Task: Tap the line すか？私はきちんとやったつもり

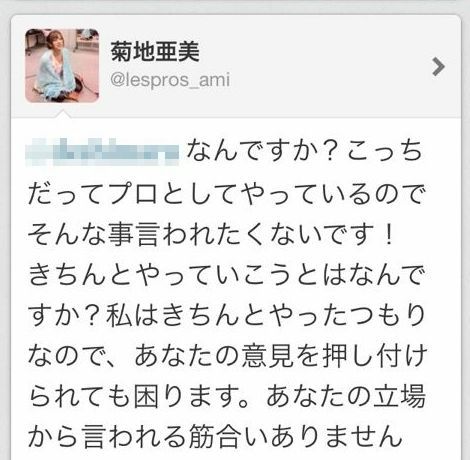Action: pyautogui.click(x=227, y=316)
